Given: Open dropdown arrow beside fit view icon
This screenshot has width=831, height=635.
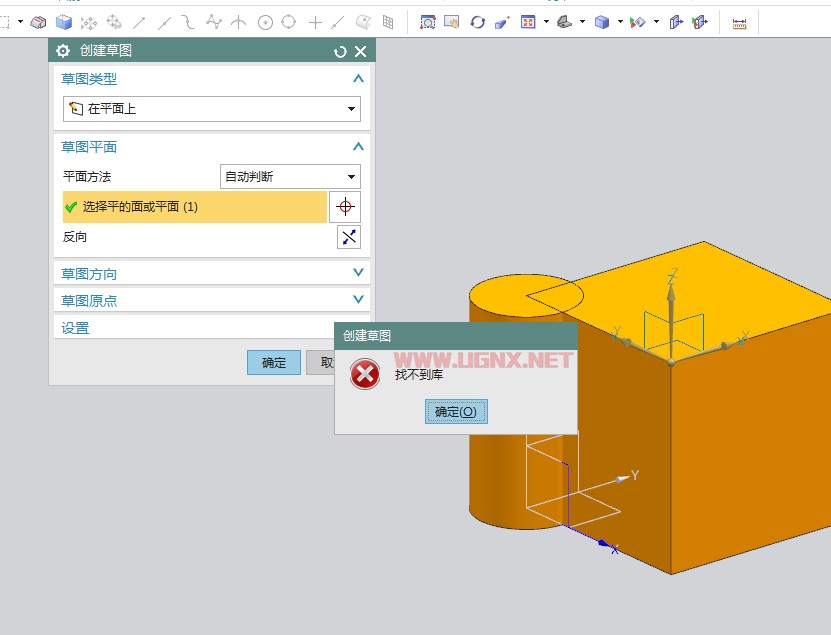Looking at the screenshot, I should coord(546,22).
